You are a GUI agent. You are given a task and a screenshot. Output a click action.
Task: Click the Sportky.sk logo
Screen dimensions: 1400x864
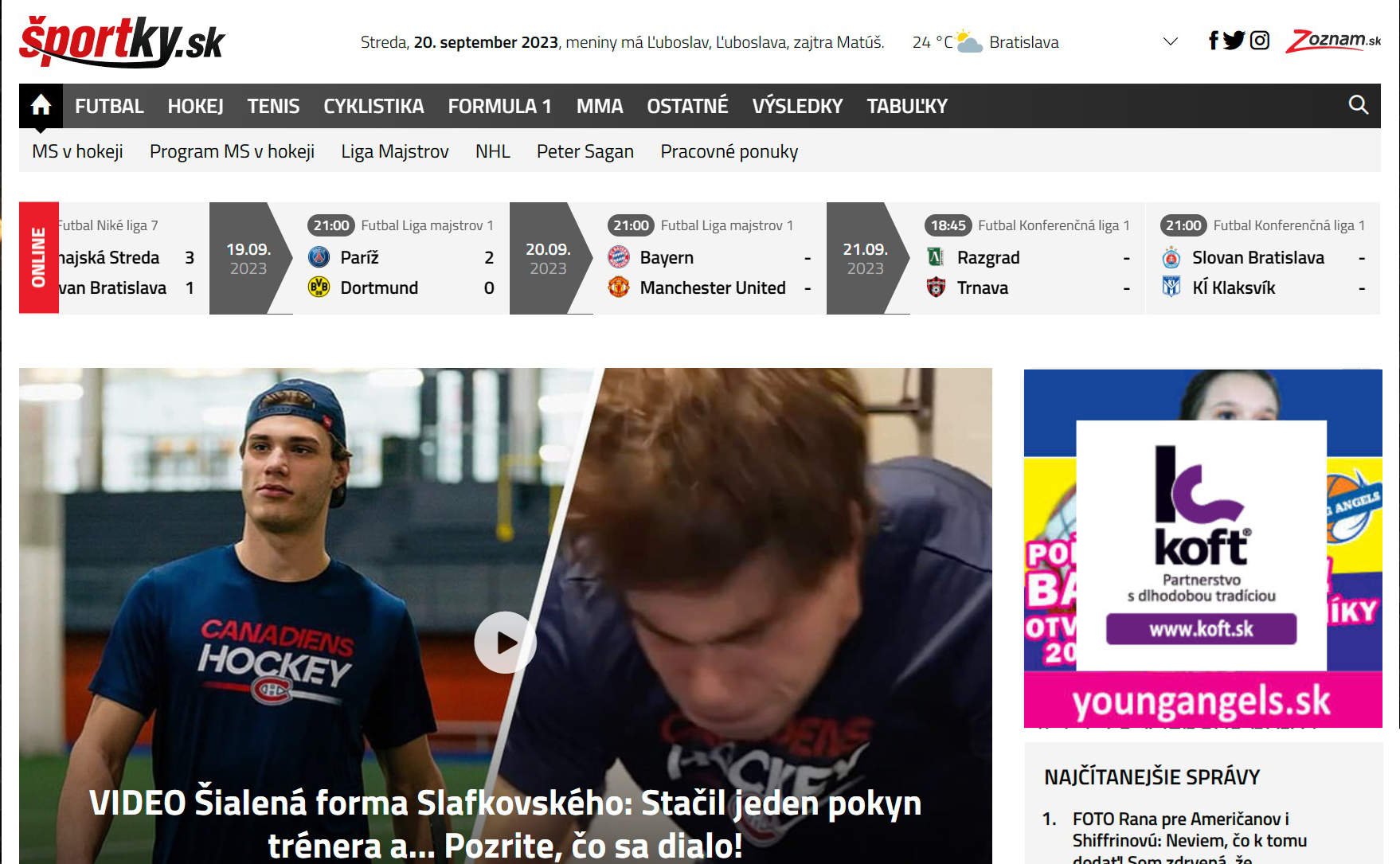(x=122, y=41)
